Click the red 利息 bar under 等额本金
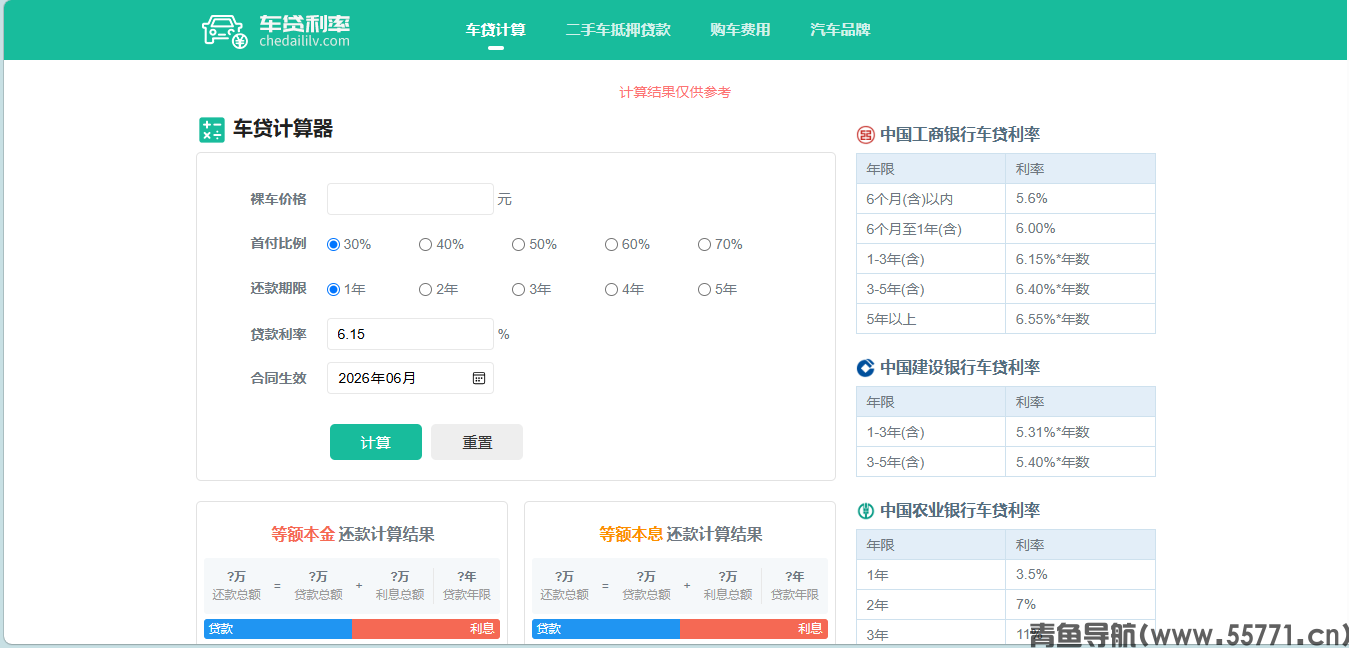This screenshot has height=648, width=1349. click(426, 629)
